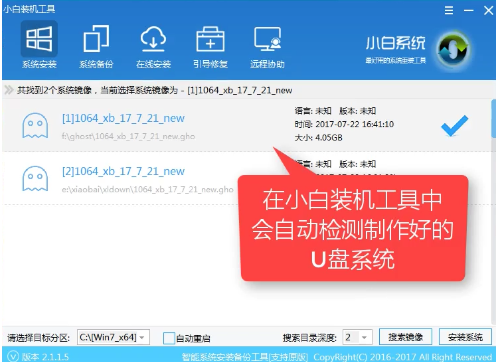The image size is (496, 362).
Task: Open the hamburger menu icon
Action: [x=449, y=10]
